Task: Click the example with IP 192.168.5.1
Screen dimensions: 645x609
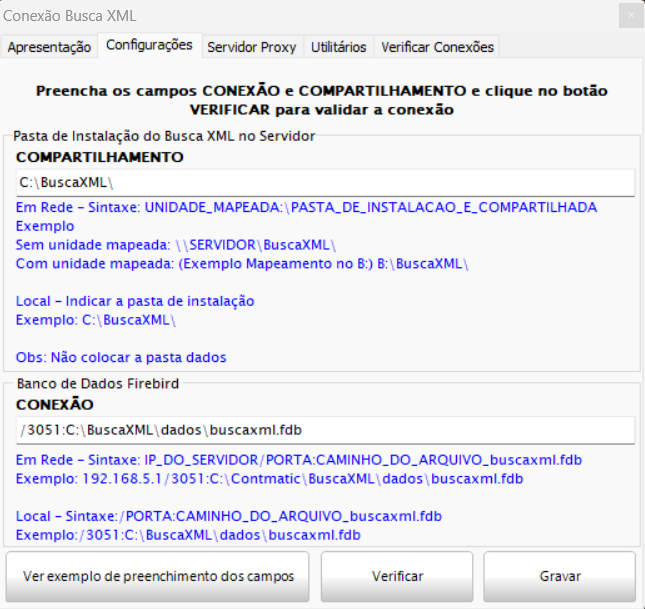Action: (269, 479)
